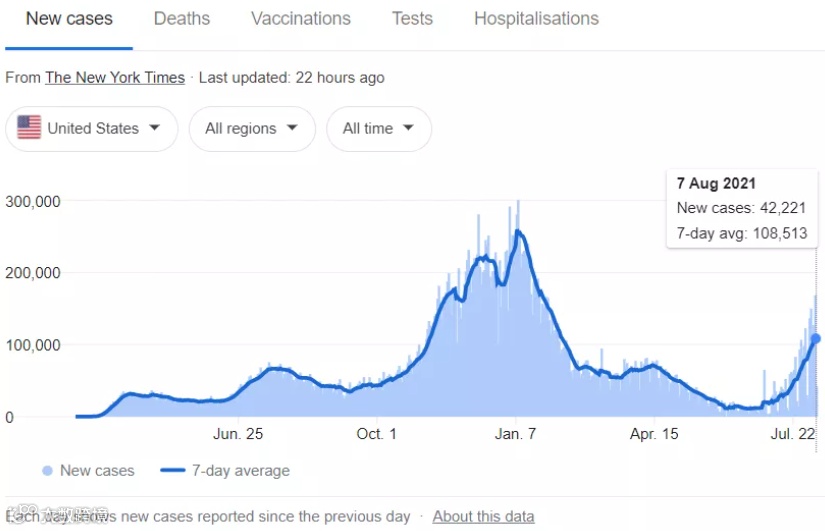Click the About this data link
Screen dimensions: 825x531
point(483,516)
